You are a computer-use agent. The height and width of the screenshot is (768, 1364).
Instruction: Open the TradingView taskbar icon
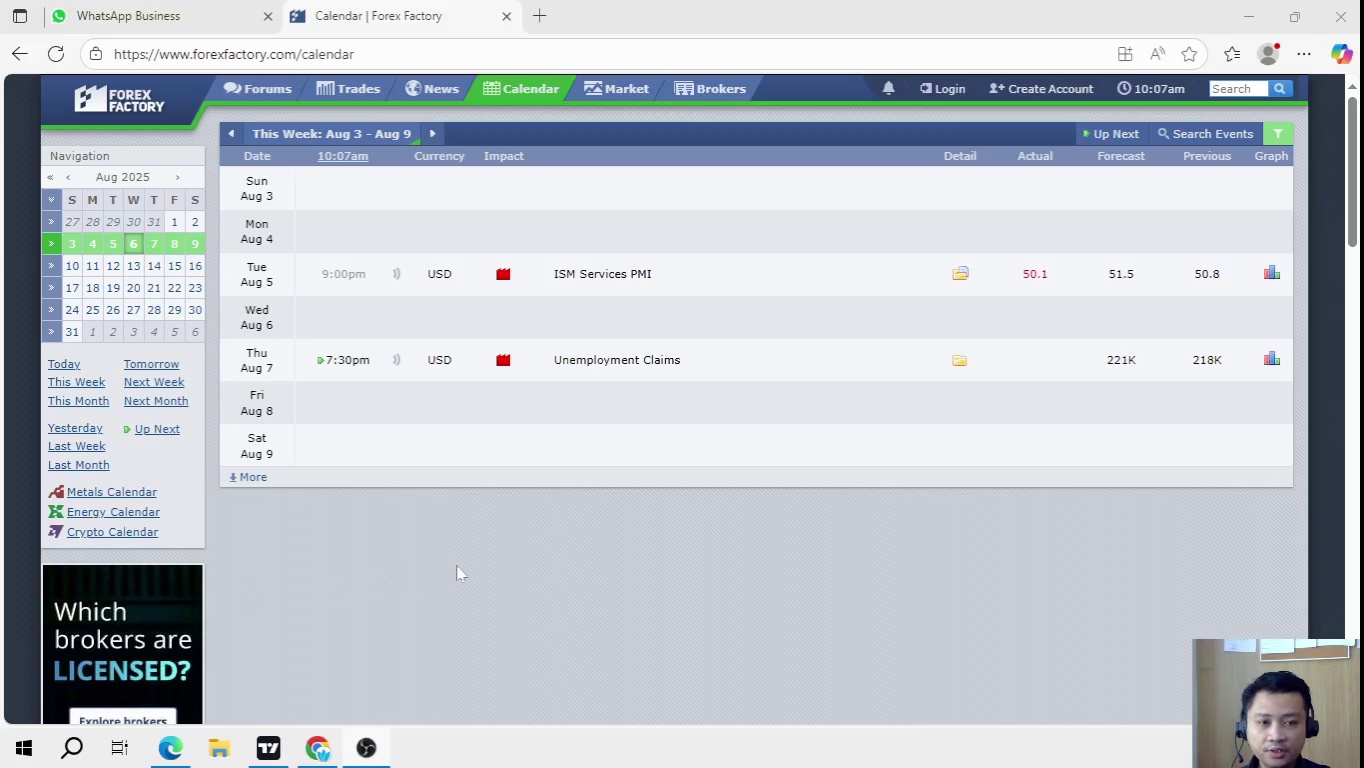(268, 748)
